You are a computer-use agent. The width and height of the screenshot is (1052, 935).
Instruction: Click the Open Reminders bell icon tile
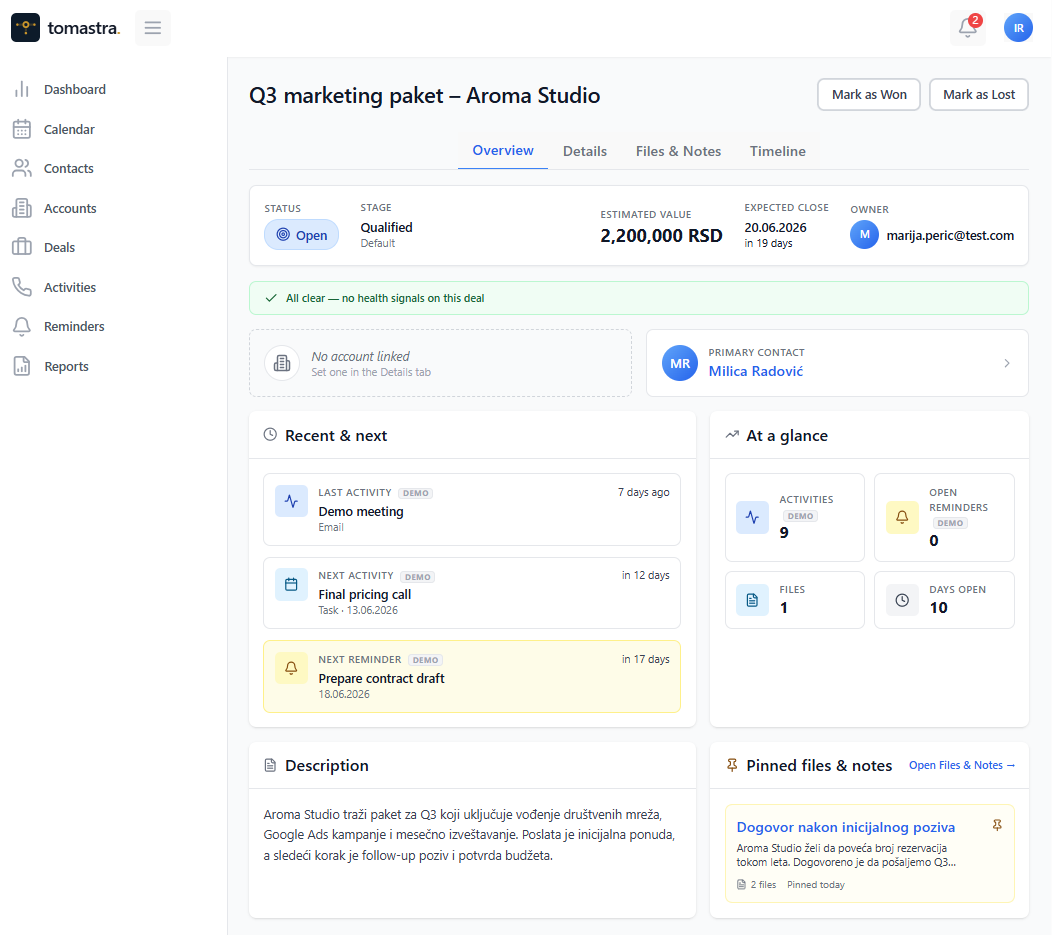(x=902, y=517)
